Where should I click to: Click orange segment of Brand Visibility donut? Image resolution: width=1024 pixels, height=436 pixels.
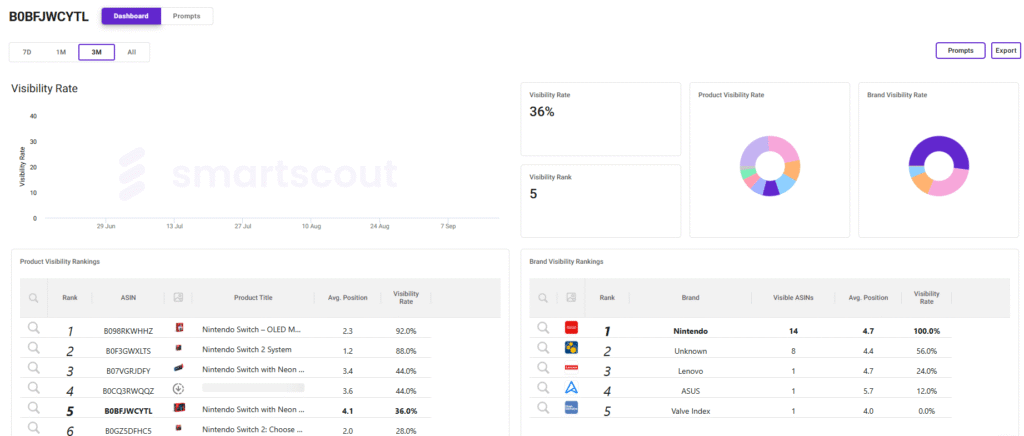coord(920,183)
